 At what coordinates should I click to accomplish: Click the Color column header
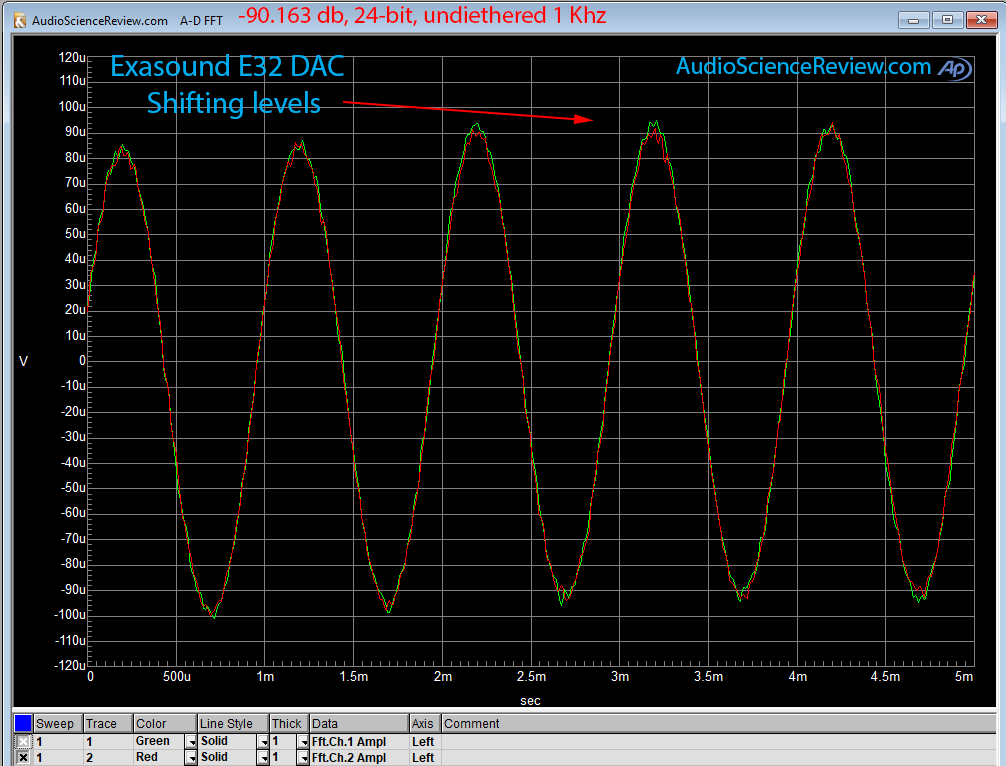[x=164, y=724]
